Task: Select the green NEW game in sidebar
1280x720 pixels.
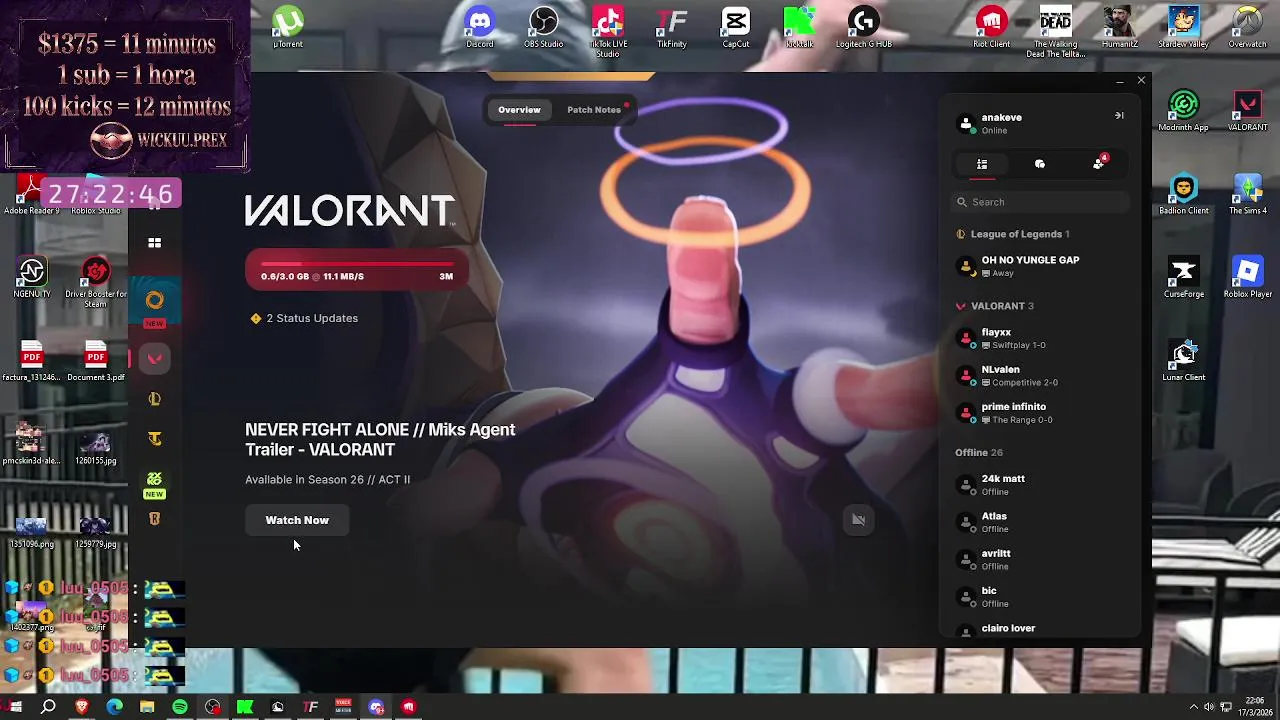Action: pyautogui.click(x=154, y=480)
